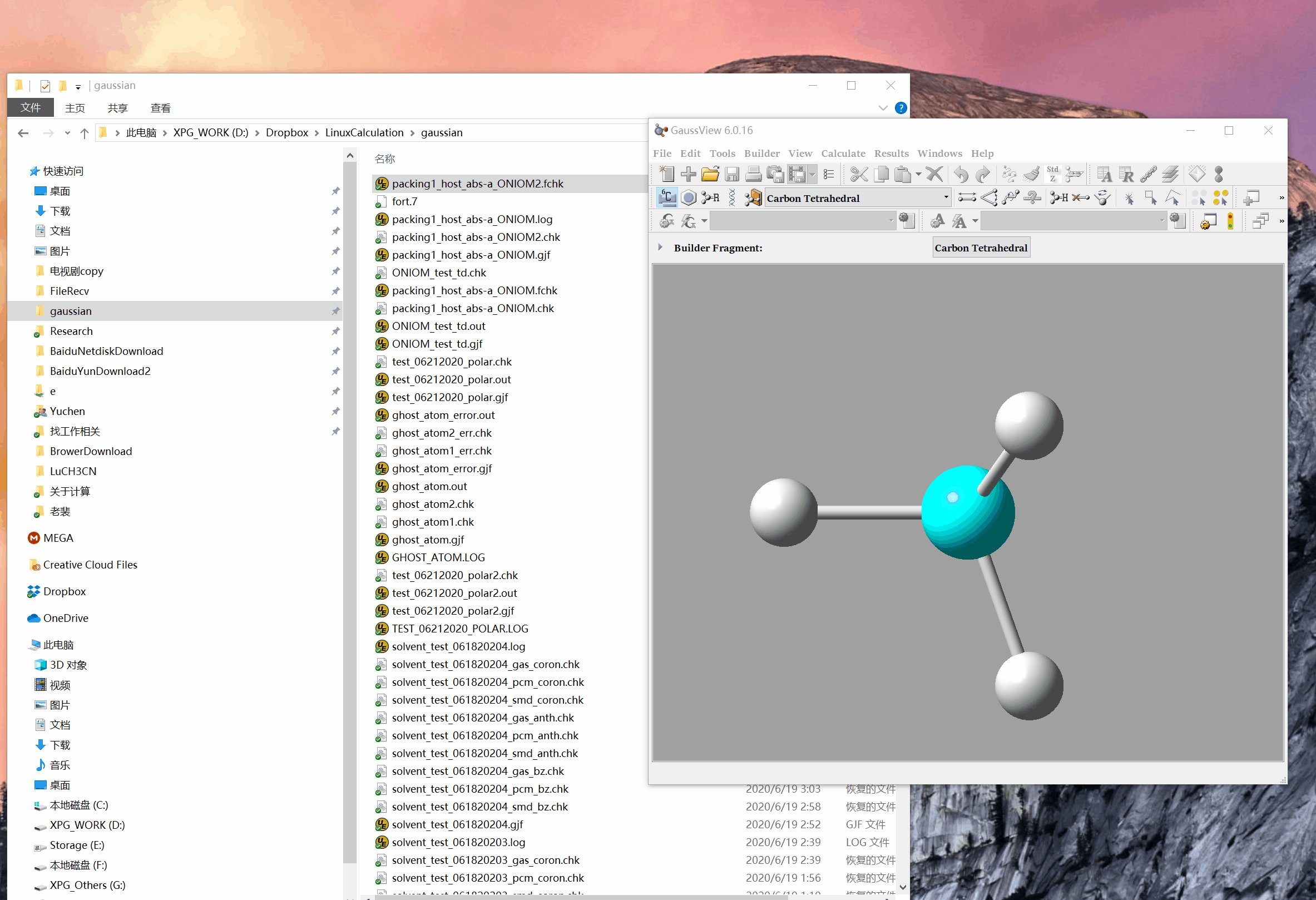Screen dimensions: 1316x900
Task: Click the Carbon Tetrahedral fragment button
Action: [981, 248]
